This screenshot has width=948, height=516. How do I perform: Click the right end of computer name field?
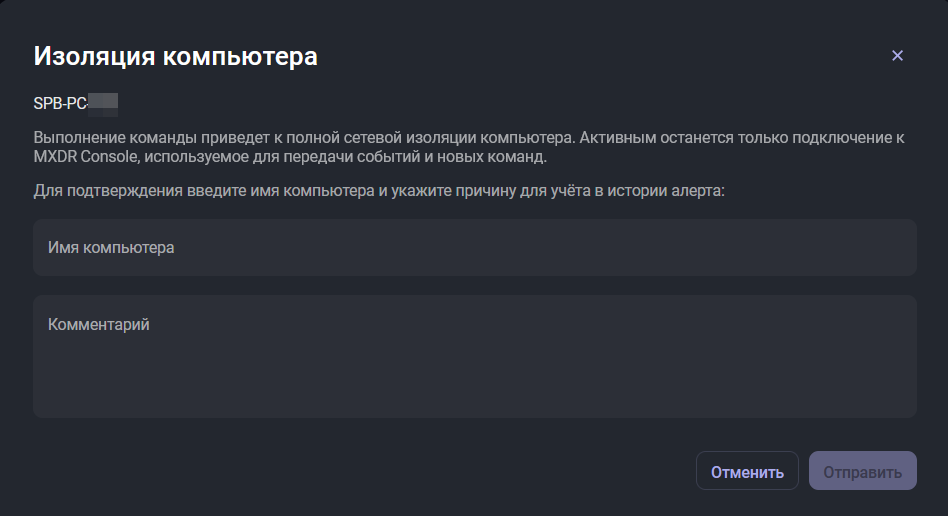coord(890,248)
